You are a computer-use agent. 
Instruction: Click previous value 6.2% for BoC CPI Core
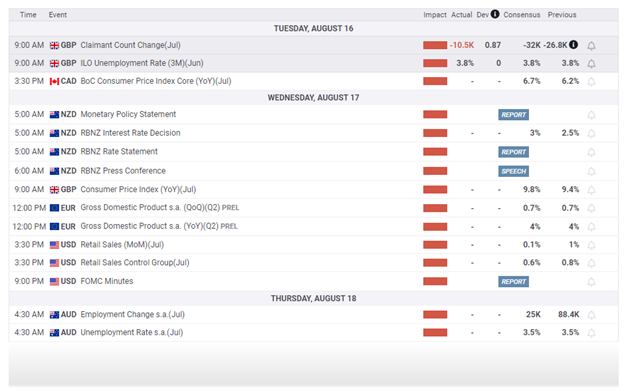click(570, 81)
